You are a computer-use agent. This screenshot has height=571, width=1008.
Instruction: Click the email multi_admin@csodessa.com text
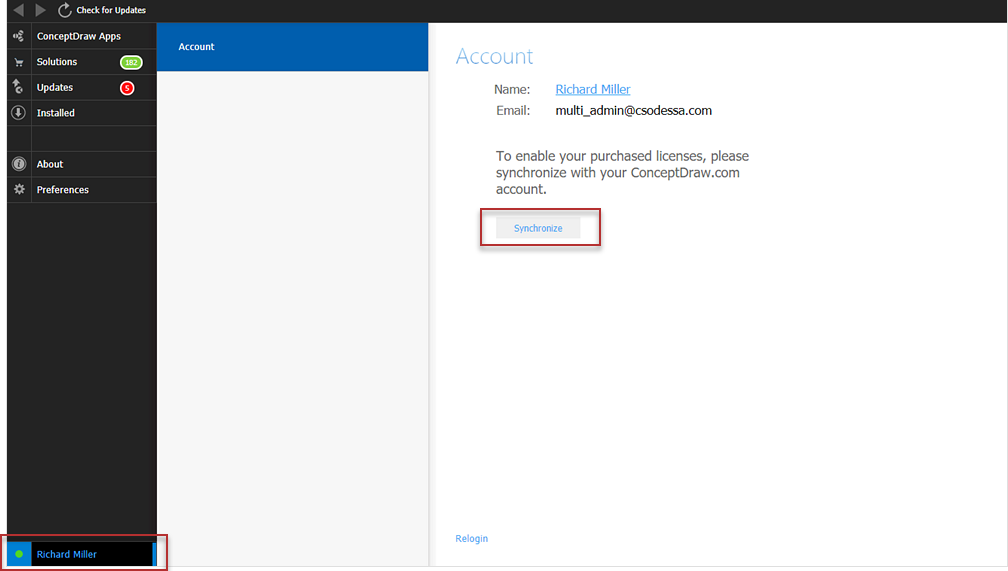click(633, 111)
